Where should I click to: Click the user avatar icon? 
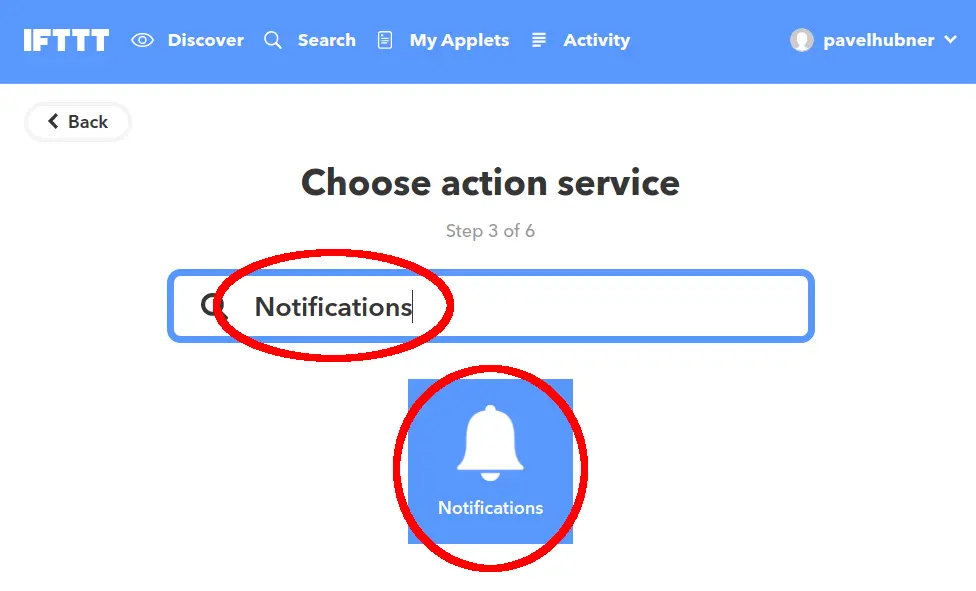click(802, 40)
